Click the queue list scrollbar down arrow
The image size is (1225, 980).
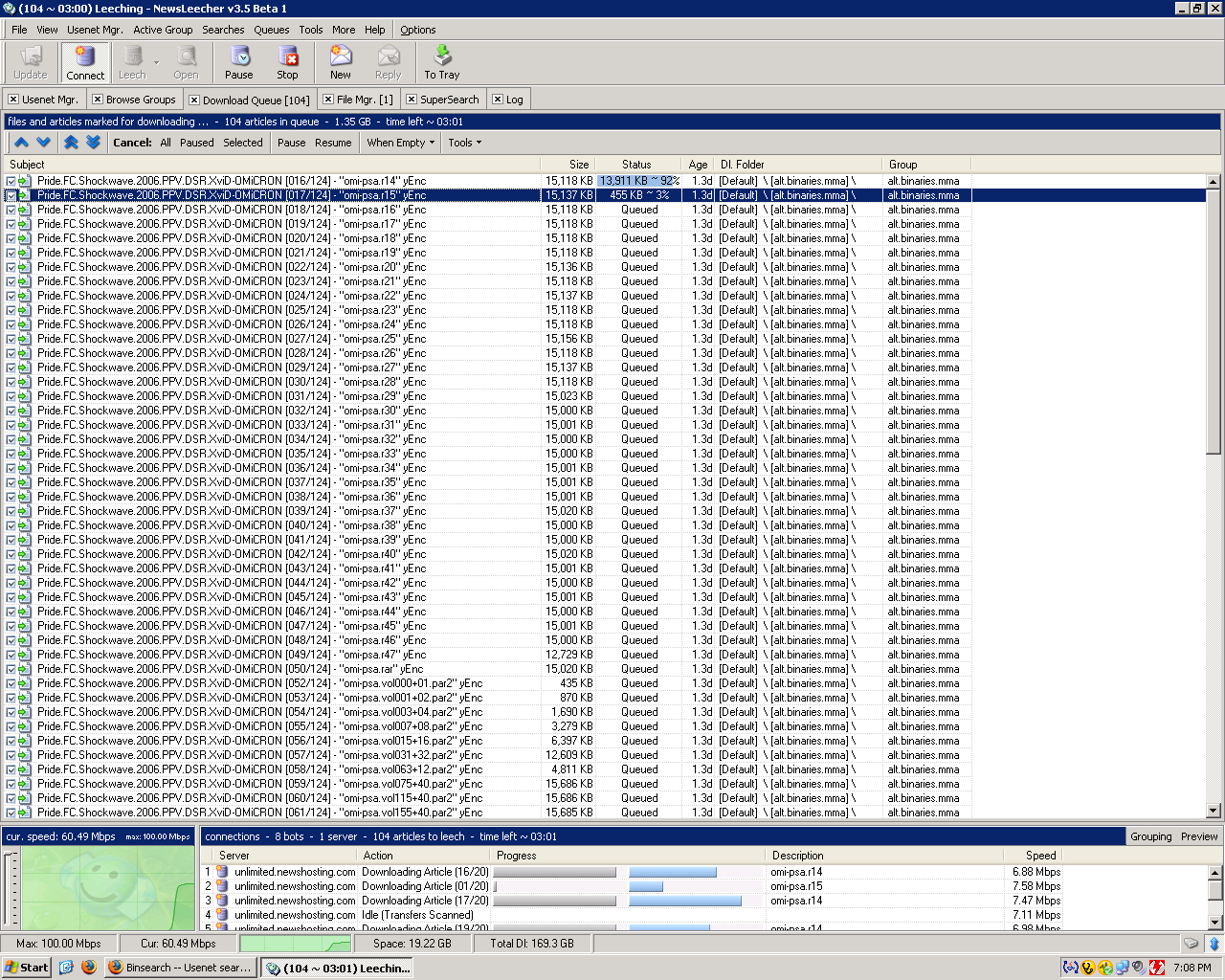(x=1214, y=812)
